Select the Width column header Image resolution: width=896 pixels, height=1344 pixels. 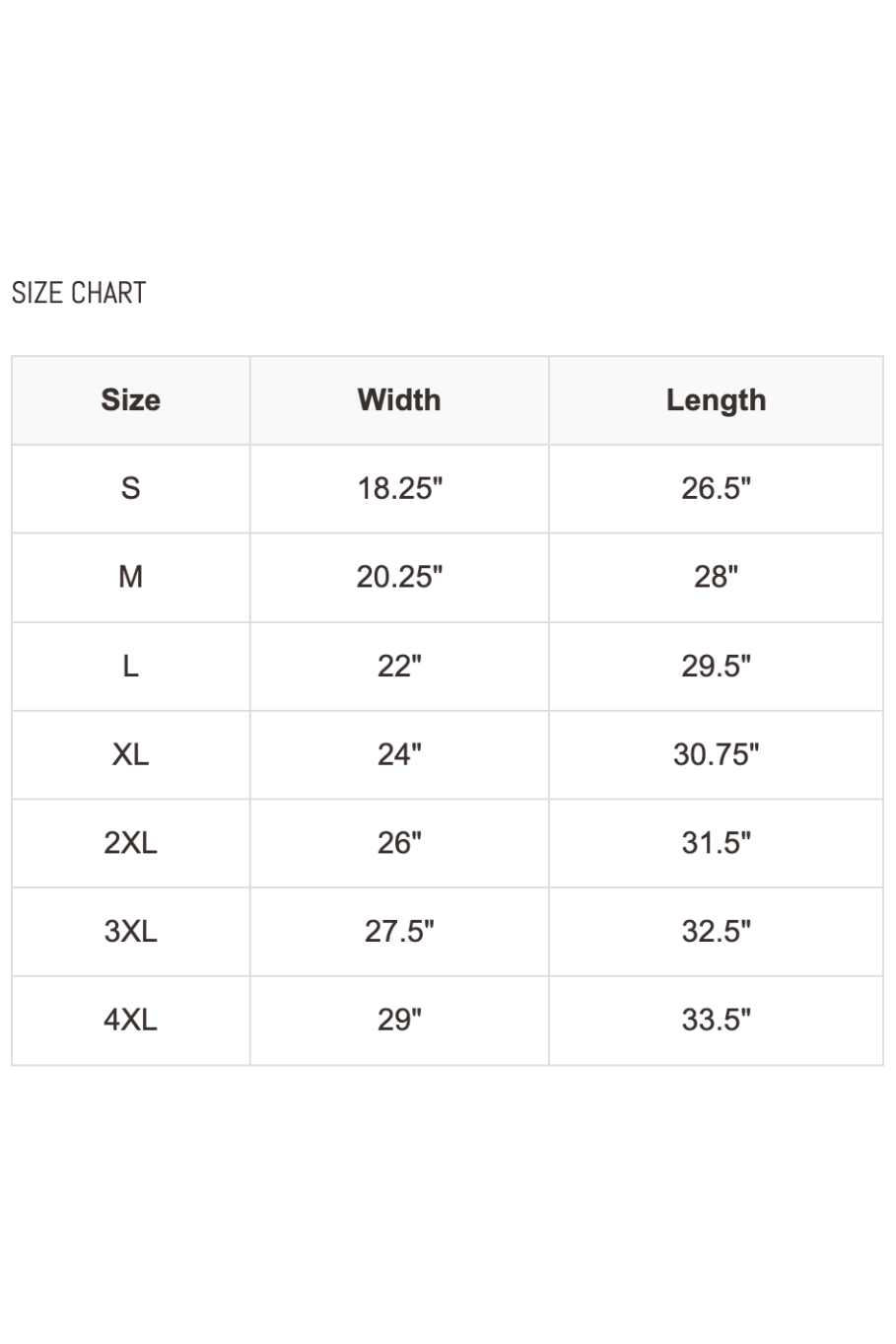click(399, 400)
